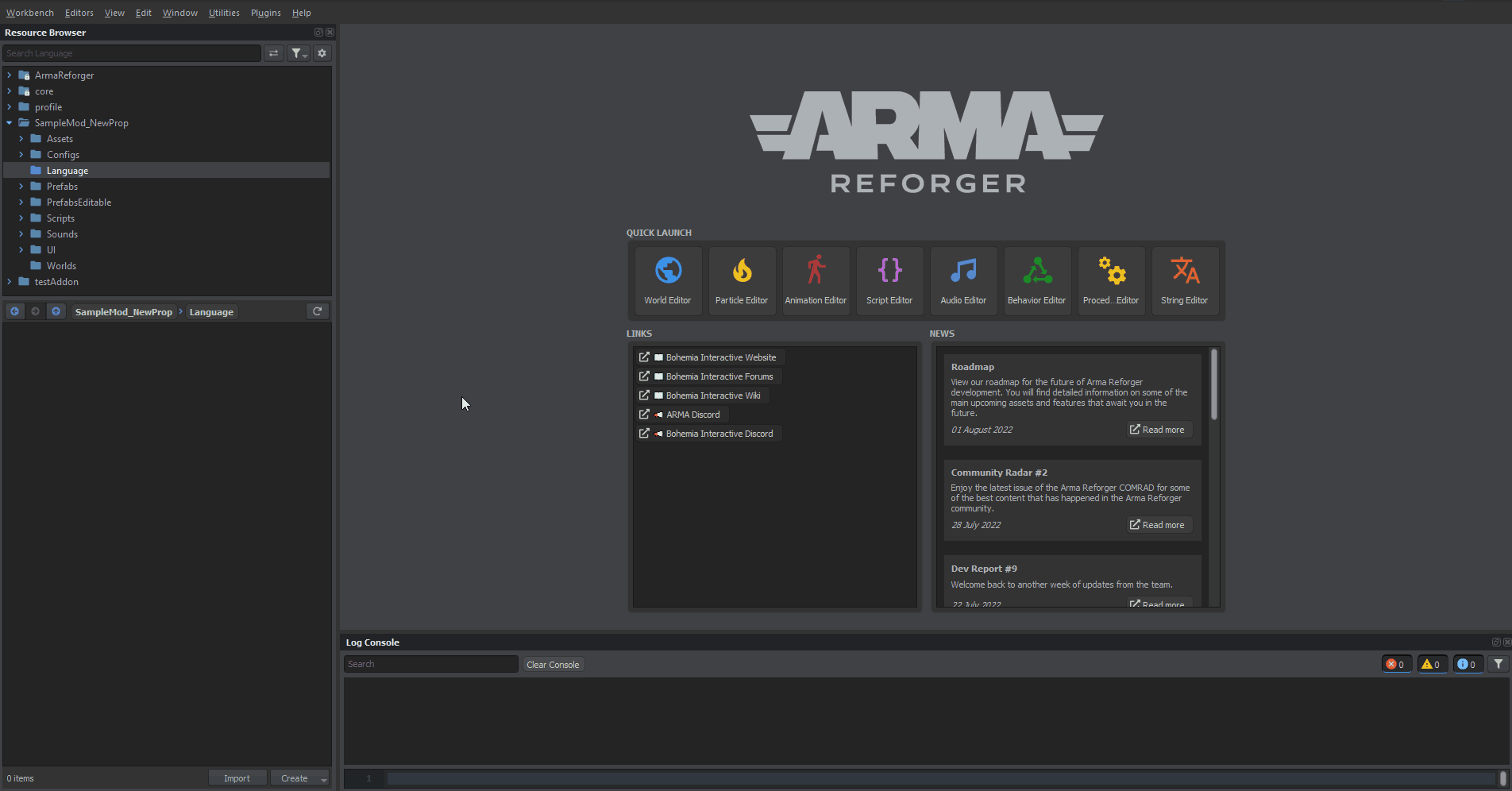Select the UI folder
This screenshot has width=1512, height=791.
pos(51,250)
